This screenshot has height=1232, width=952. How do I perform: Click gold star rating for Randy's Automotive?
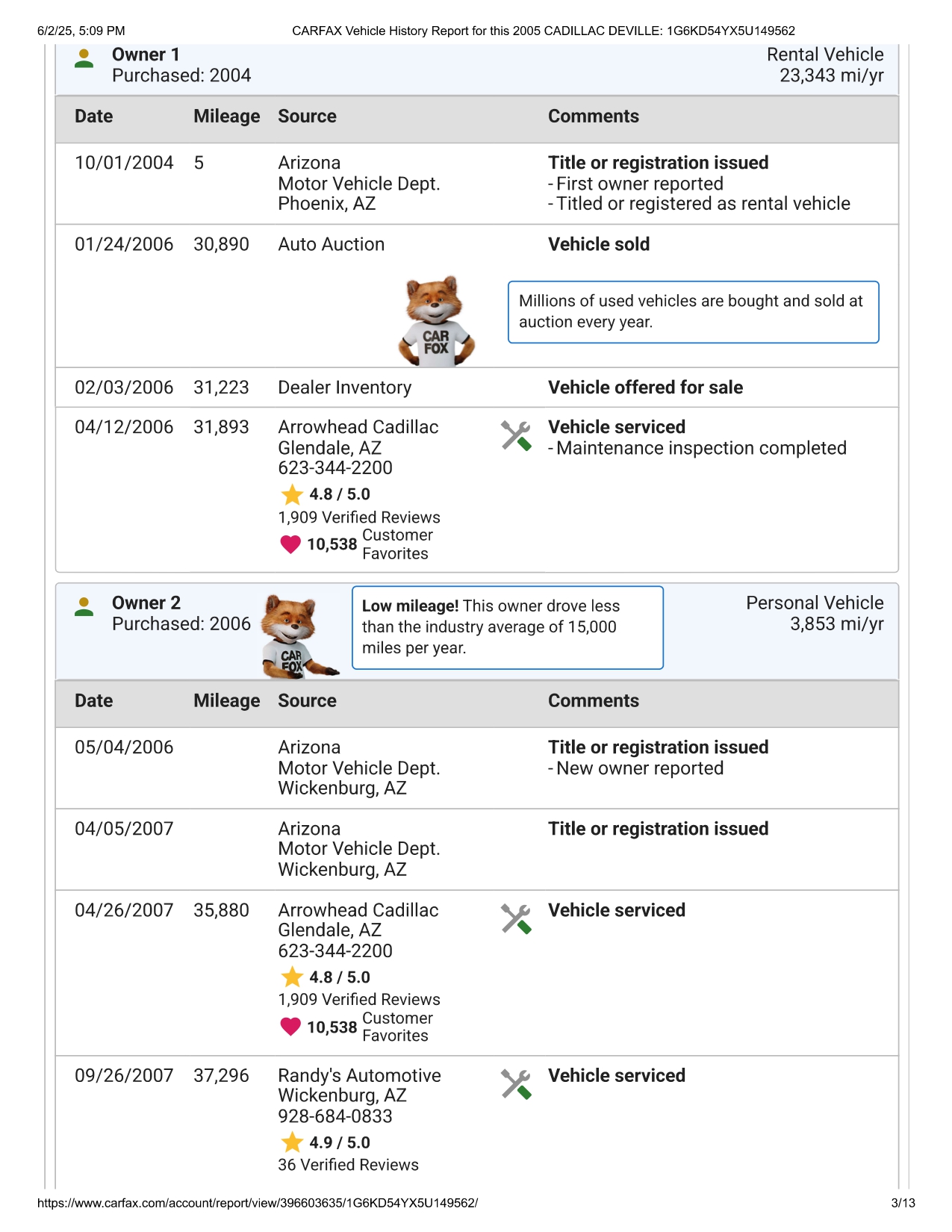pyautogui.click(x=291, y=1142)
